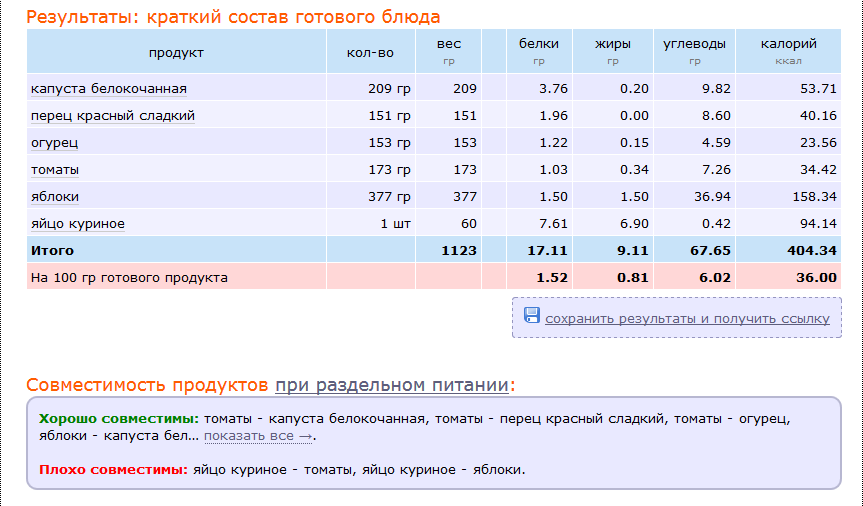Select the 'На 100 гр готового продукта' row
The width and height of the screenshot is (863, 506).
point(129,278)
